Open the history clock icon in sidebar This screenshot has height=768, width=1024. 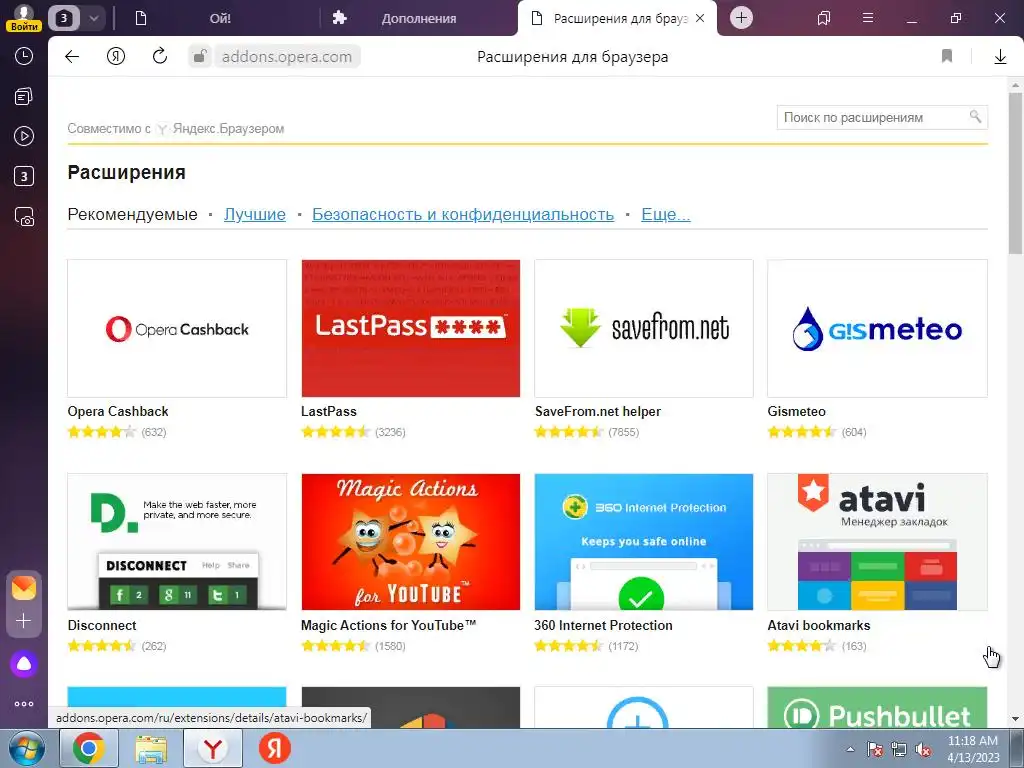24,56
